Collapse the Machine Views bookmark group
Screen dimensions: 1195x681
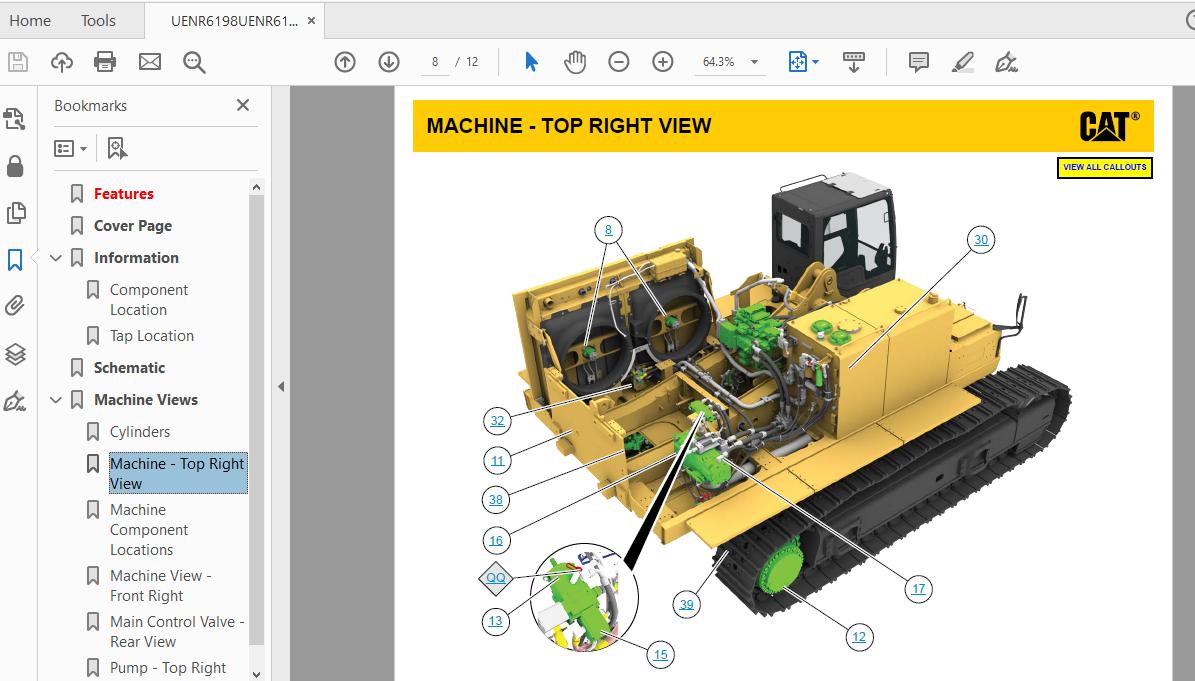tap(56, 400)
